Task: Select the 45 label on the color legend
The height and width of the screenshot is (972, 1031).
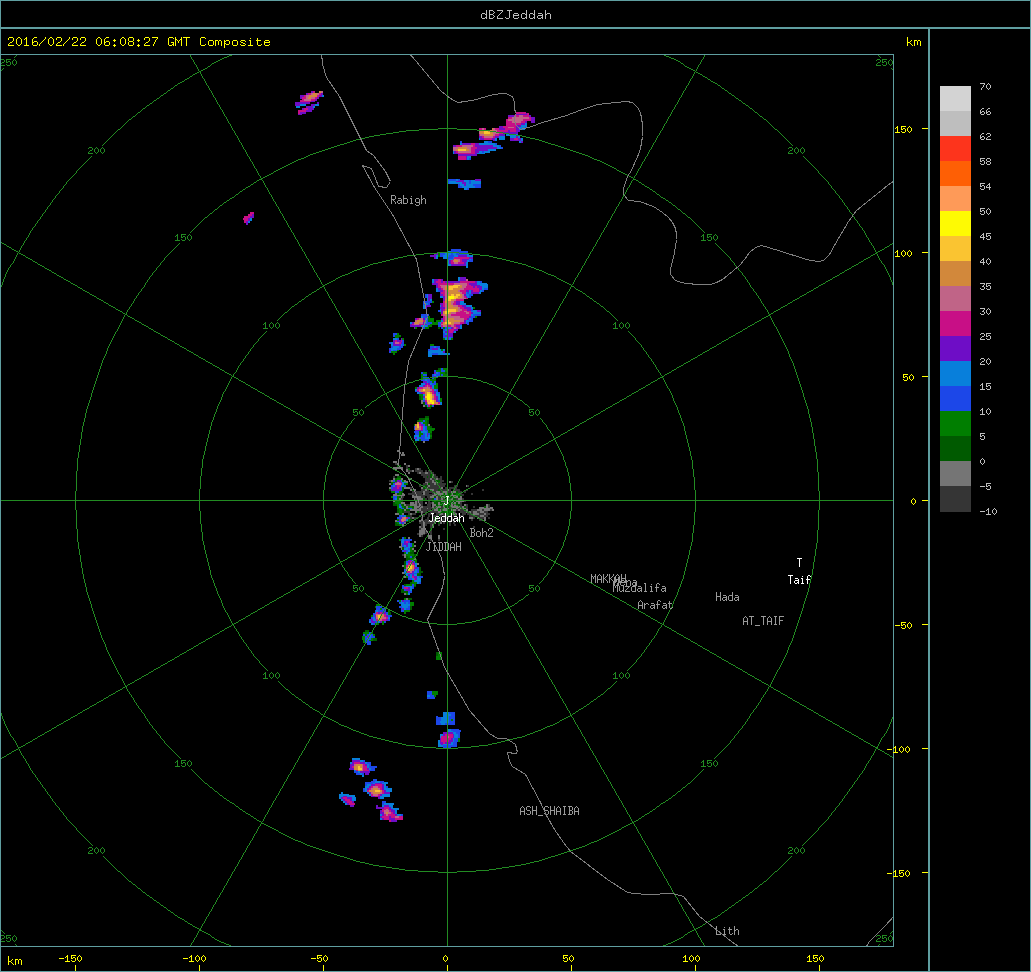Action: [x=985, y=236]
